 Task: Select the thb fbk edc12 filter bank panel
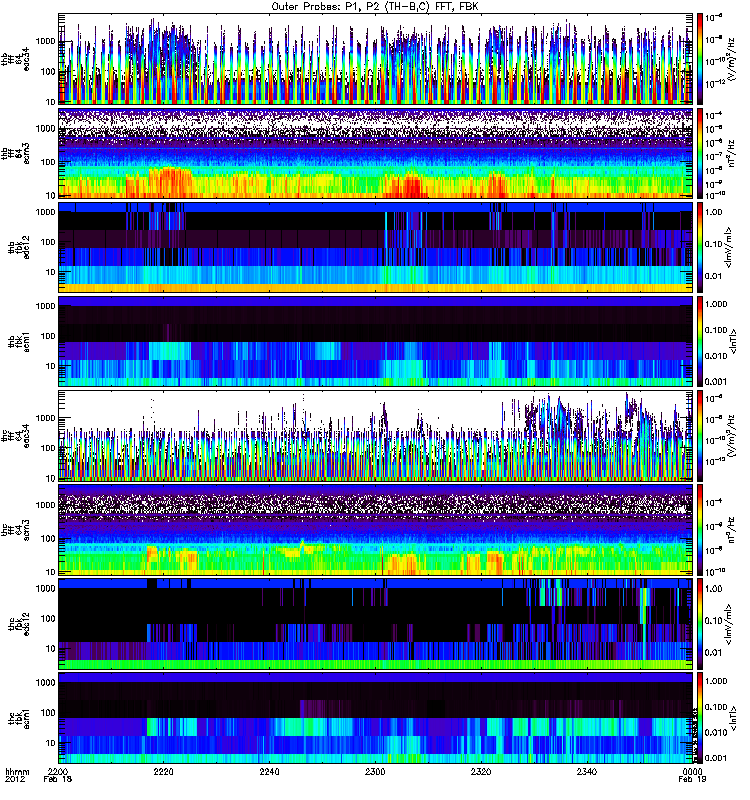375,247
